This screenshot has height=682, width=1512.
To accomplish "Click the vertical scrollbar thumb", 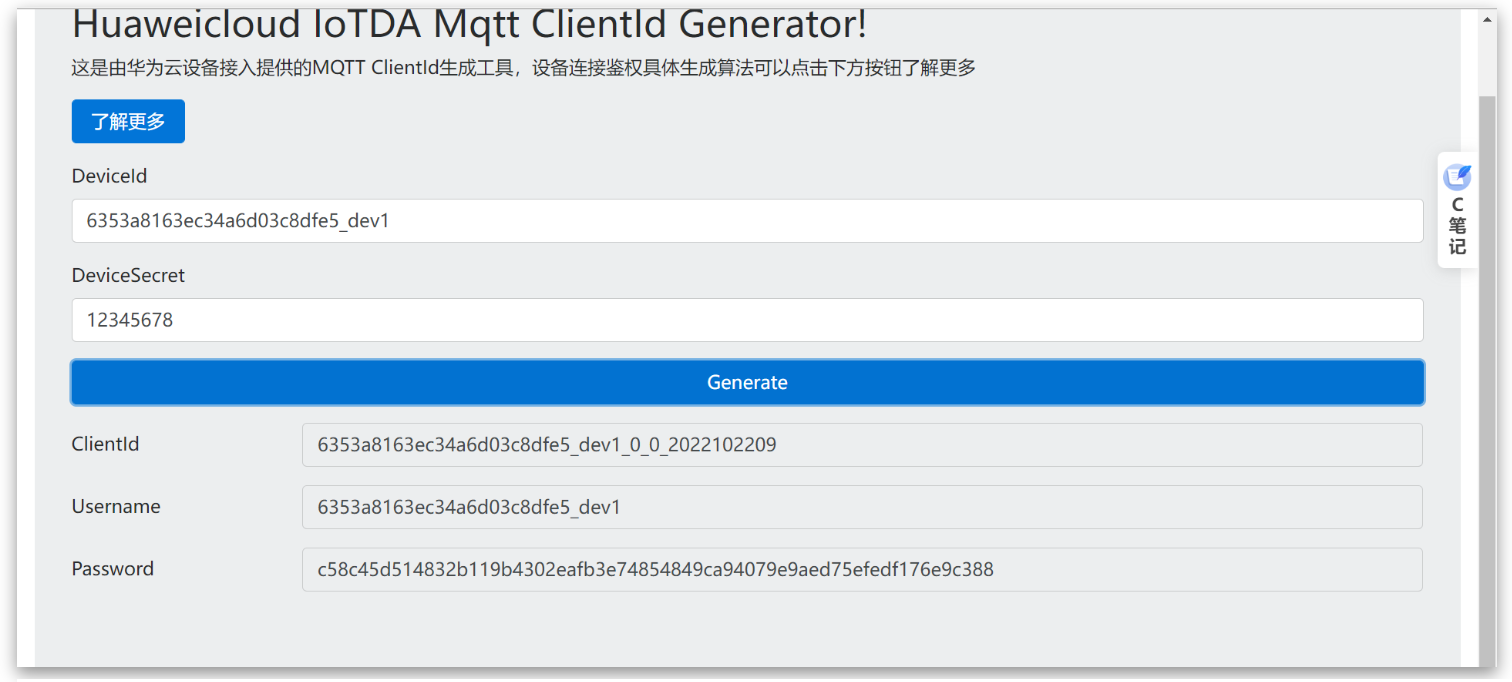I will pyautogui.click(x=1487, y=380).
